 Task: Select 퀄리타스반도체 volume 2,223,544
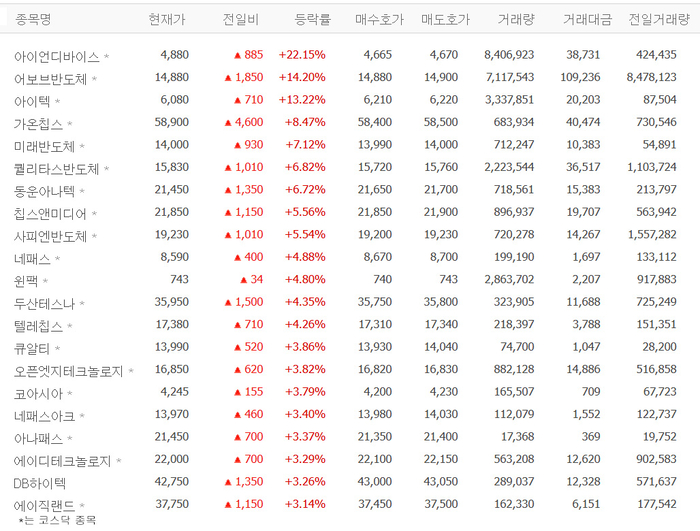pyautogui.click(x=509, y=167)
